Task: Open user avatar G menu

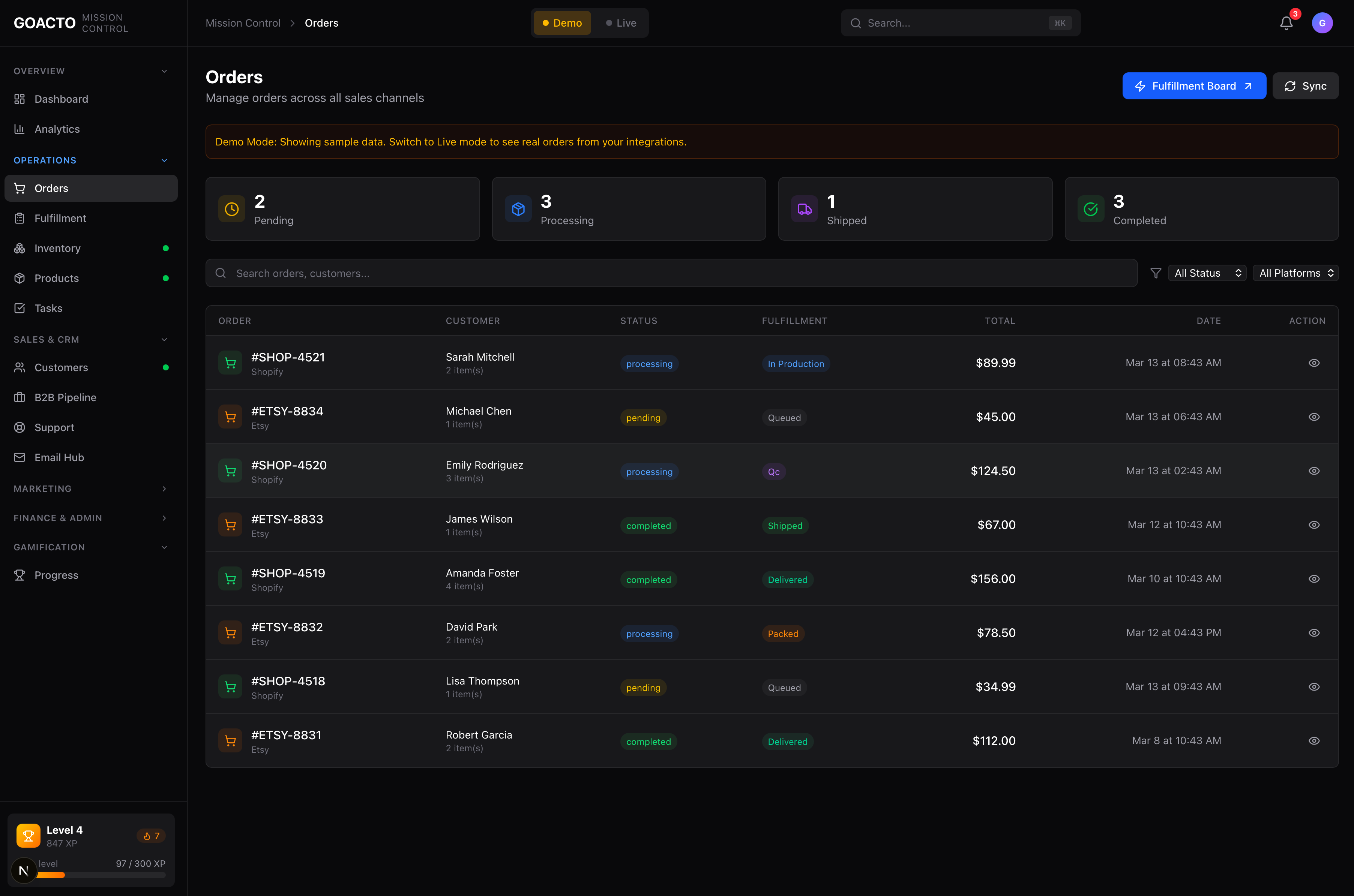Action: [x=1322, y=23]
